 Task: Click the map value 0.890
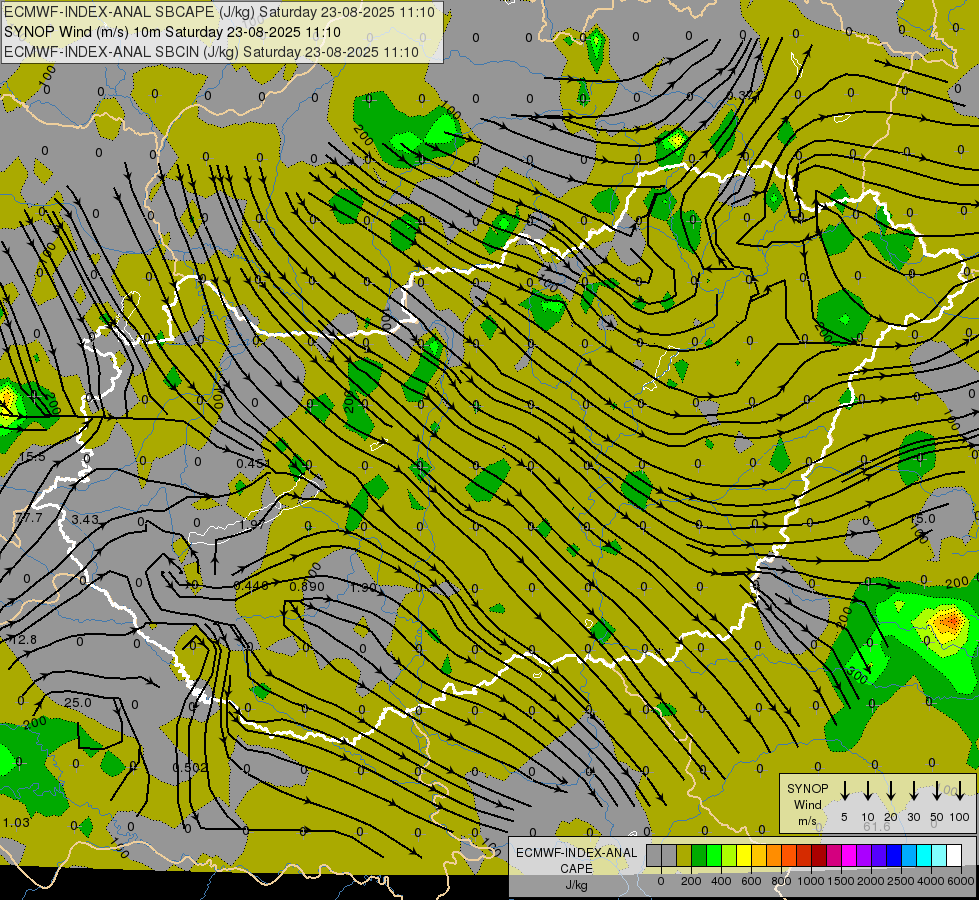pos(307,586)
